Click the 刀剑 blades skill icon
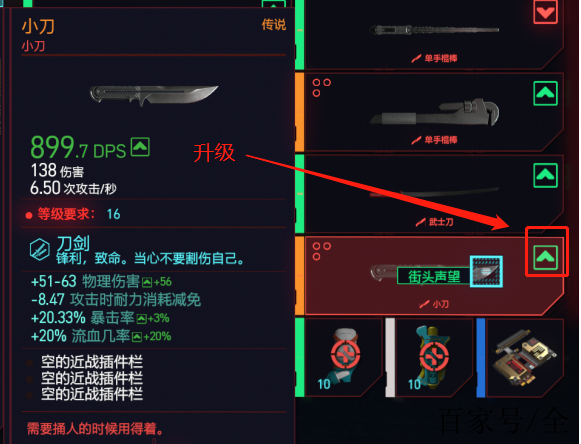 coord(40,249)
